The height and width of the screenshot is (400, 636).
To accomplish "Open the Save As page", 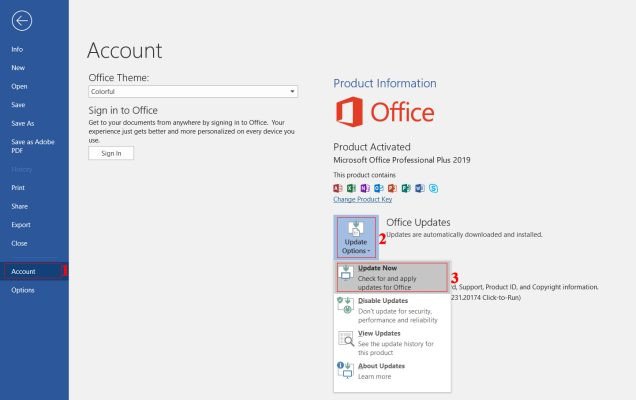I will [23, 123].
